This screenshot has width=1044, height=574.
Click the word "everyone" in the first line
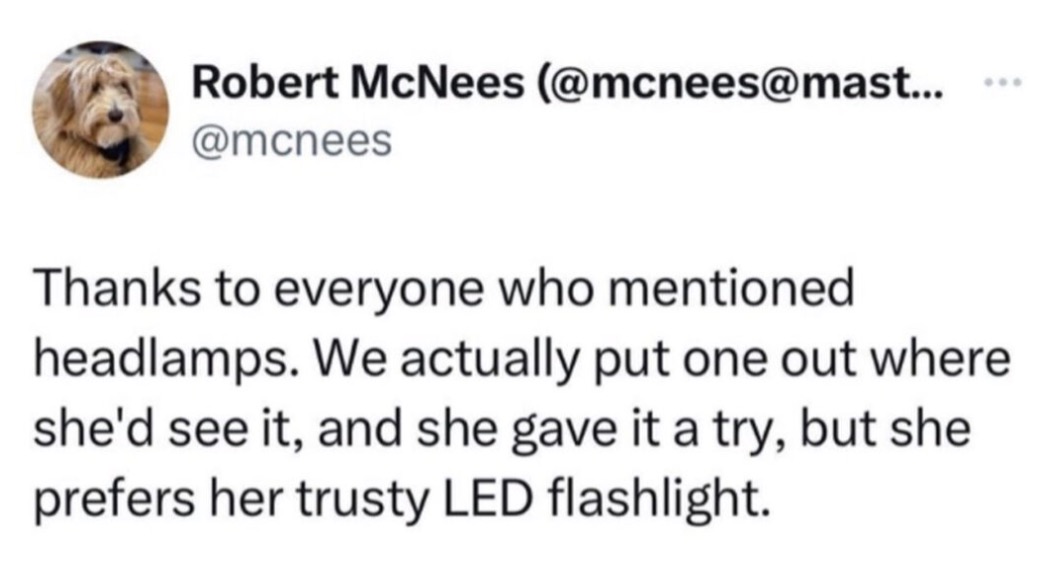coord(372,289)
